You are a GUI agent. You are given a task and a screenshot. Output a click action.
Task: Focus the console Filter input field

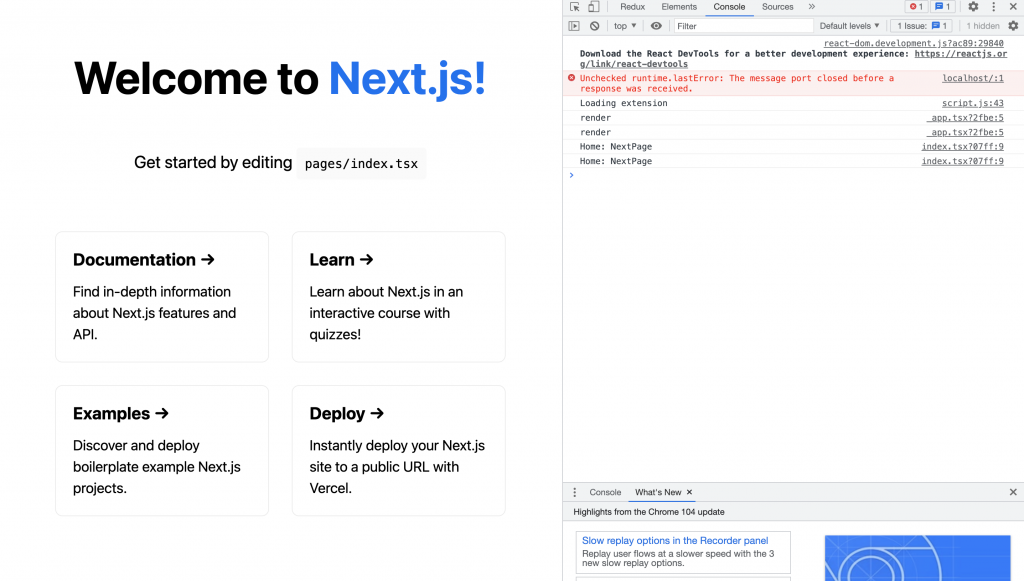[x=743, y=26]
